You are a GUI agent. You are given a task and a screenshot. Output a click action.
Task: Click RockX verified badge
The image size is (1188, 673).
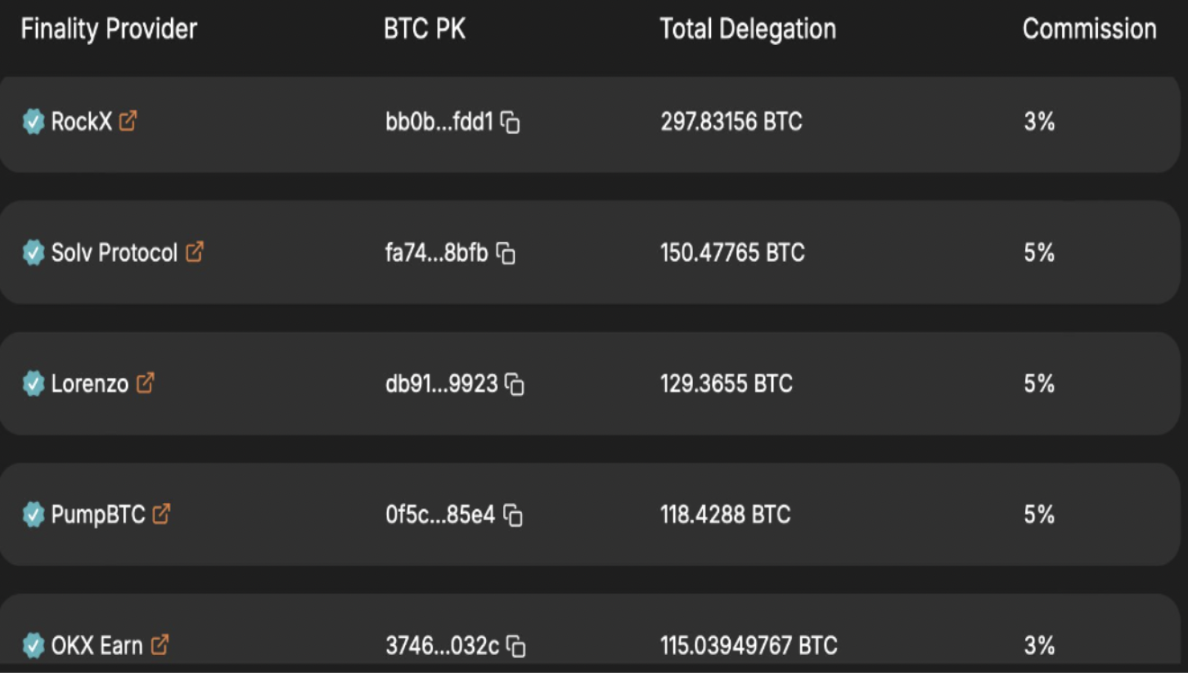33,121
